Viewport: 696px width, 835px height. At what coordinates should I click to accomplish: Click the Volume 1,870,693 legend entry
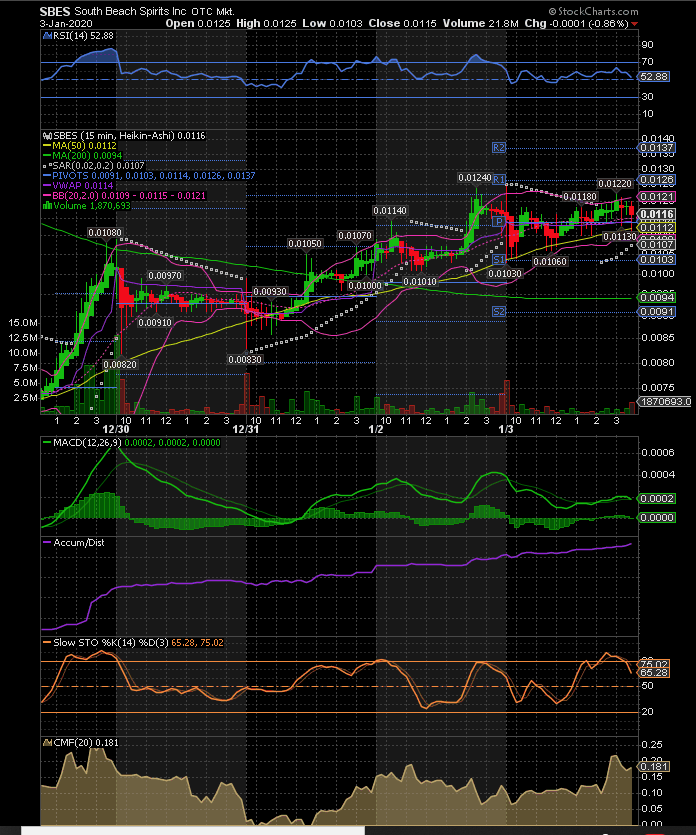(87, 206)
